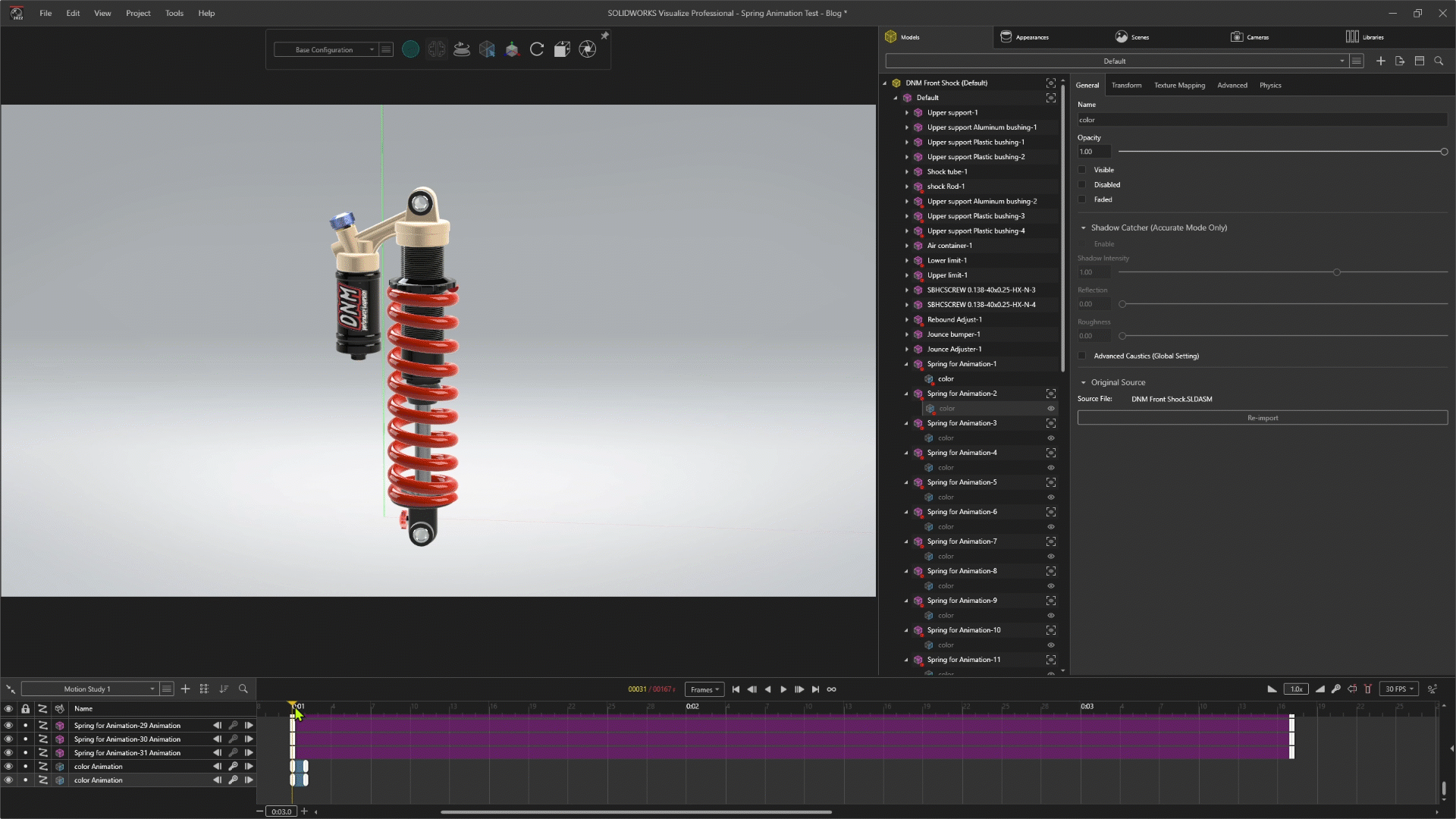Pin the main toolbar with the pin icon
1456x819 pixels.
[x=604, y=36]
